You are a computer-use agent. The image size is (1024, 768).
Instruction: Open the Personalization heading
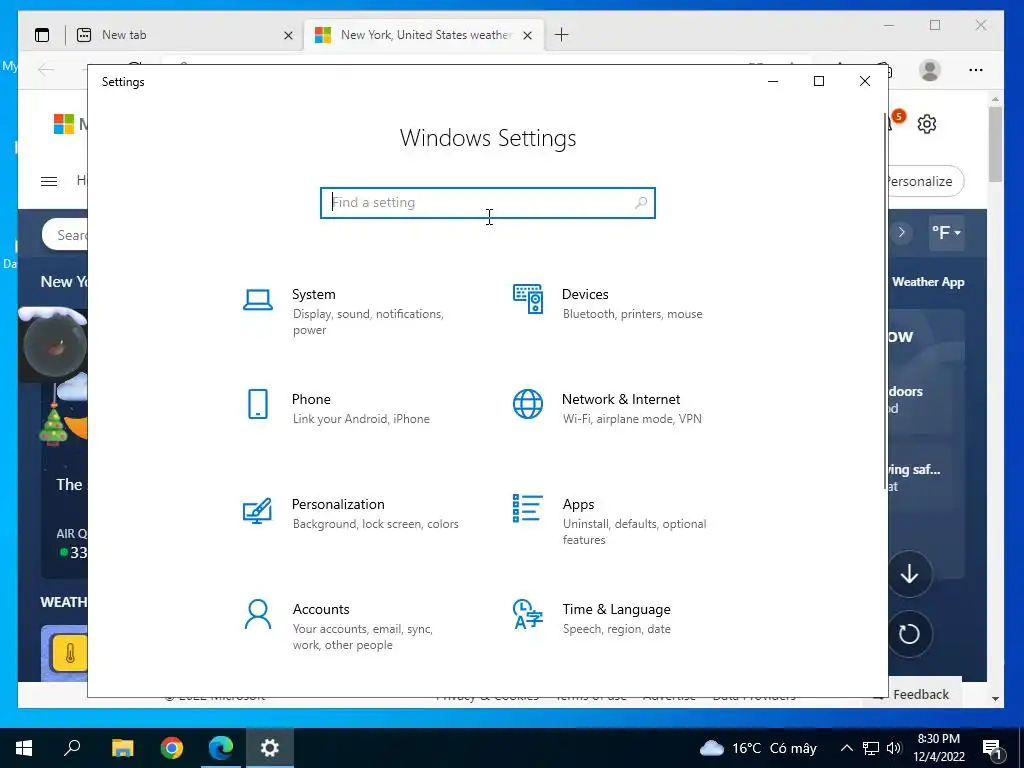coord(338,504)
